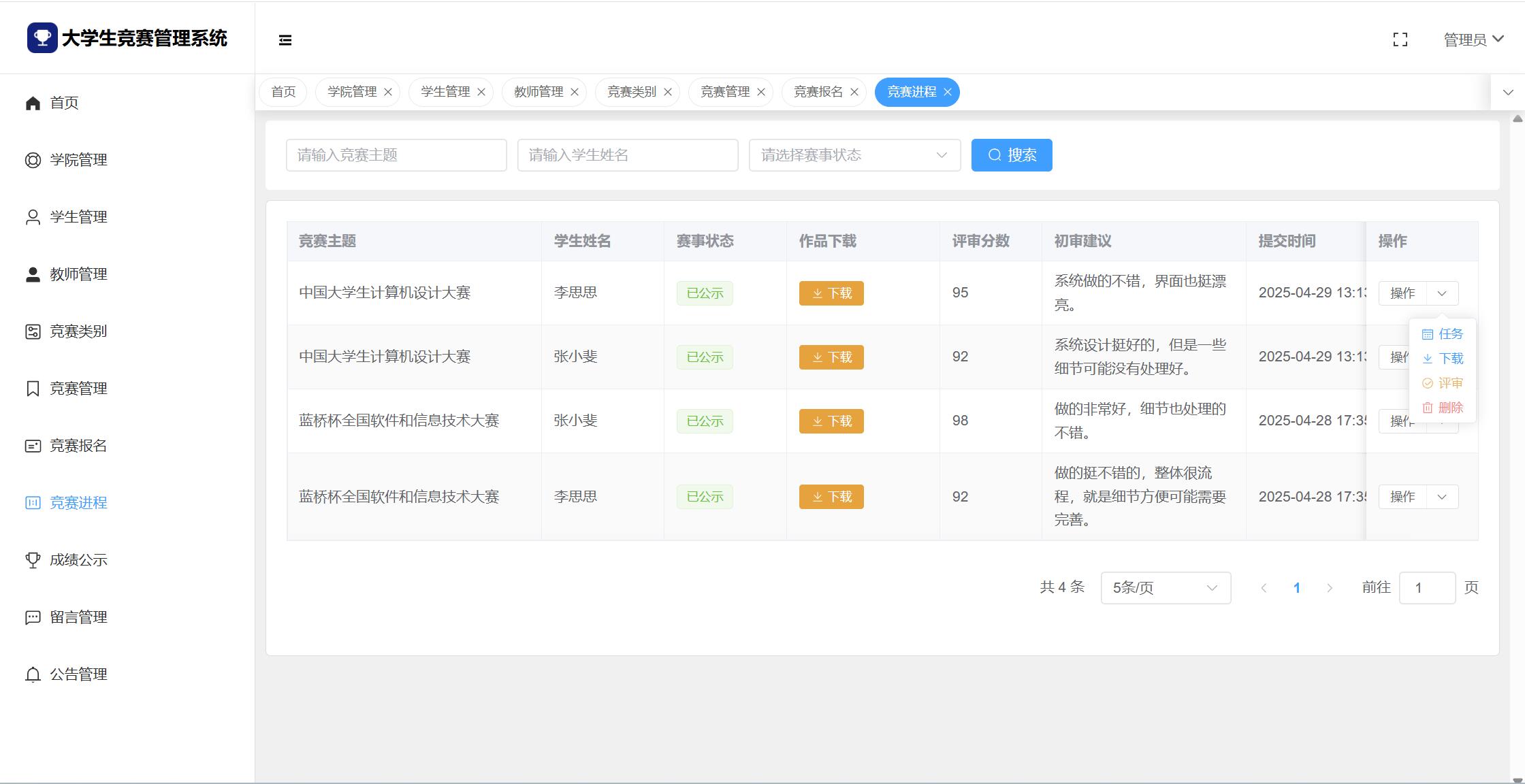1525x784 pixels.
Task: Open 学院管理 from the sidebar
Action: [x=78, y=160]
